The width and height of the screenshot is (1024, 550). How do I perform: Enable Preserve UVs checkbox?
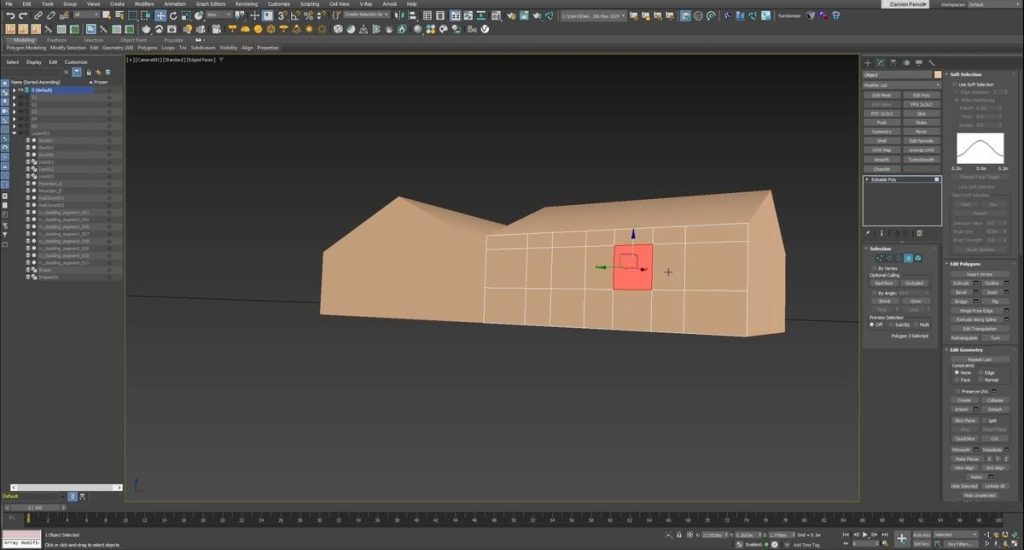pyautogui.click(x=957, y=391)
